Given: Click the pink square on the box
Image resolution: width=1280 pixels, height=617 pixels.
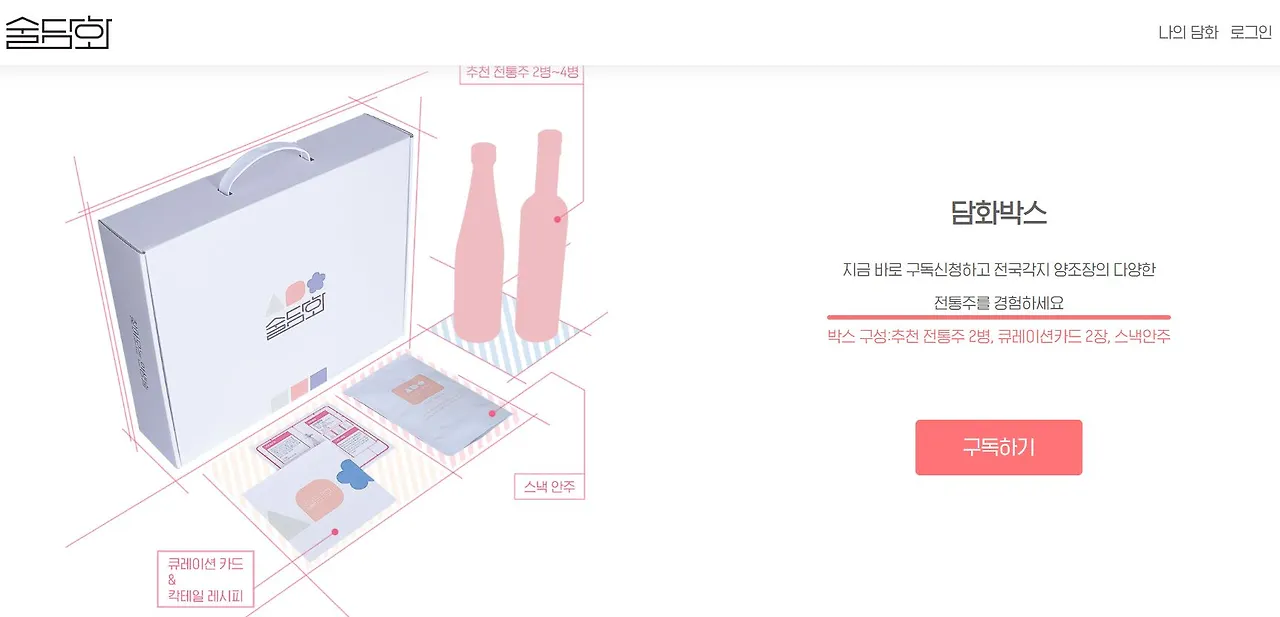Looking at the screenshot, I should click(300, 389).
